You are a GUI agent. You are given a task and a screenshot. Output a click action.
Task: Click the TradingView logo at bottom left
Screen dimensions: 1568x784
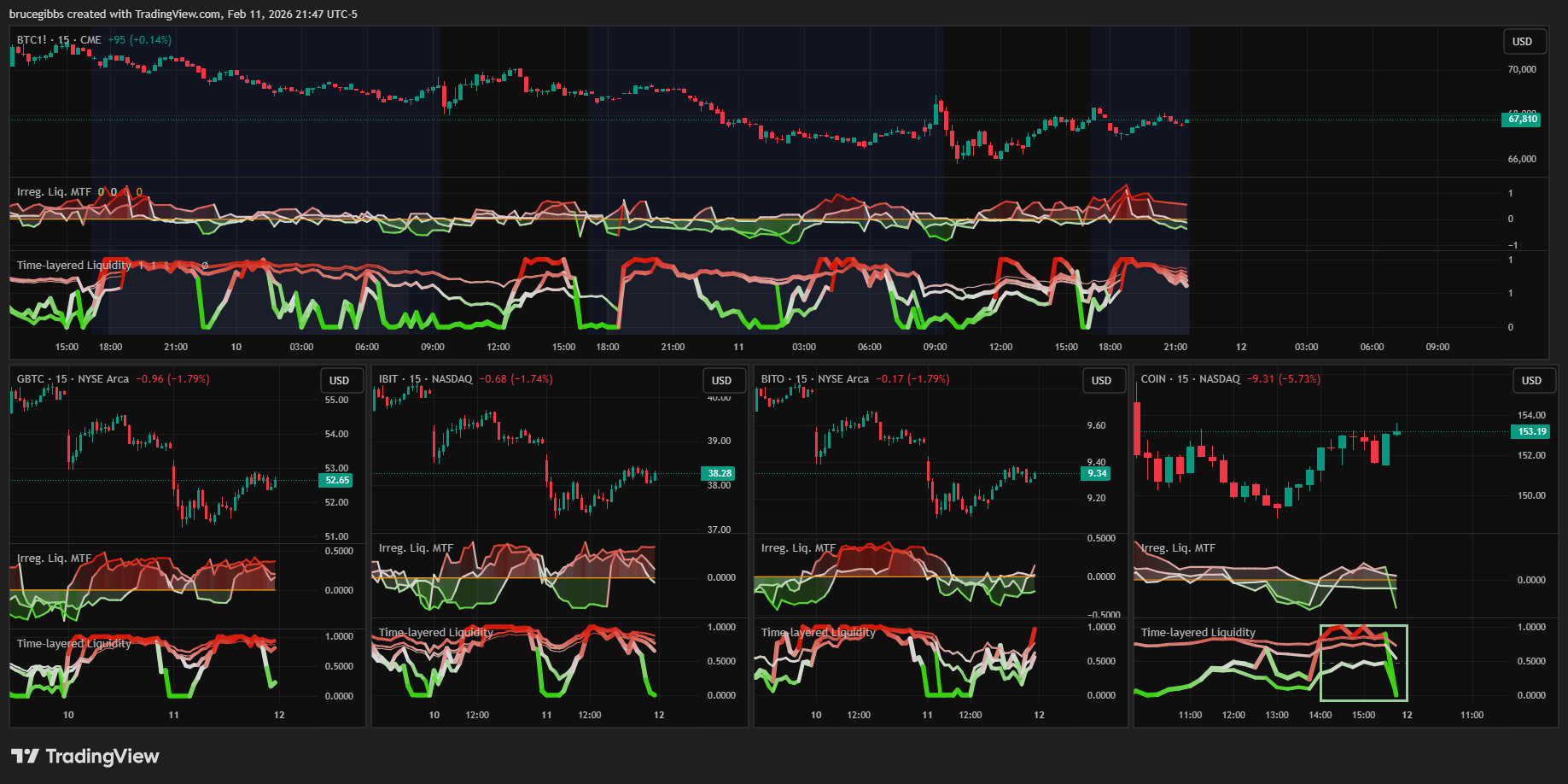[x=85, y=756]
